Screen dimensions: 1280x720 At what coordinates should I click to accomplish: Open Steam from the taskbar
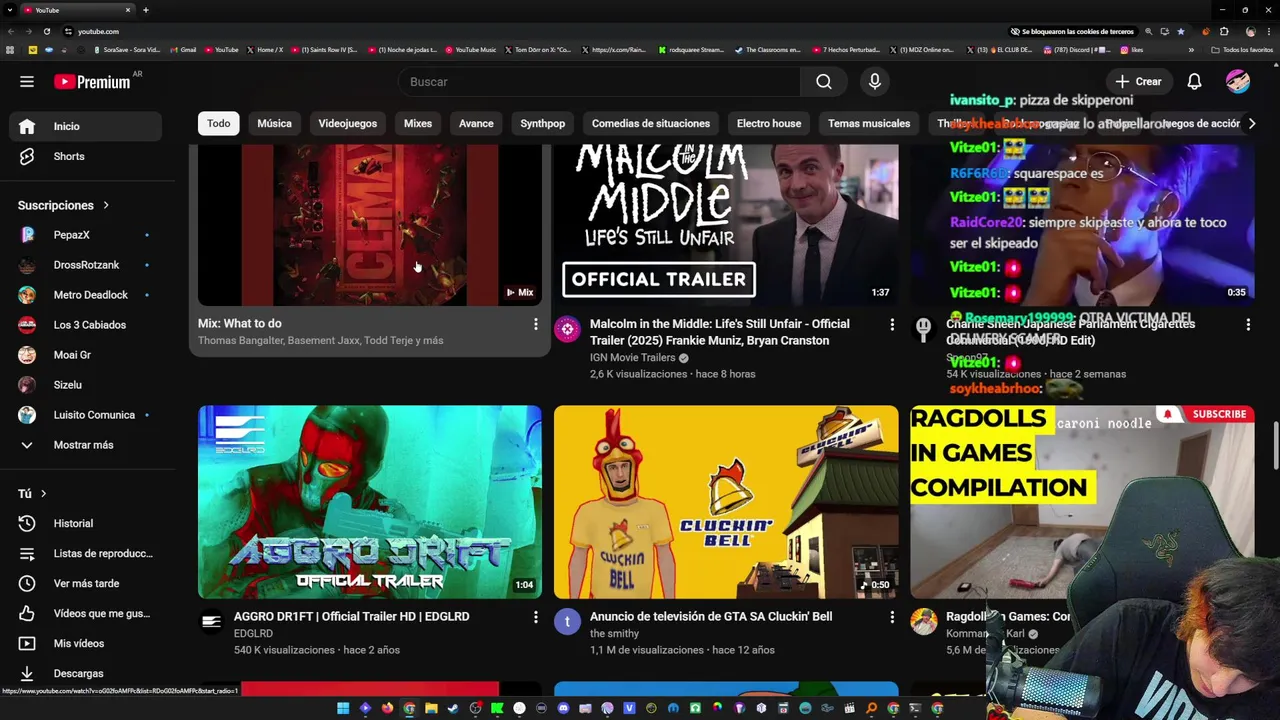coord(453,708)
